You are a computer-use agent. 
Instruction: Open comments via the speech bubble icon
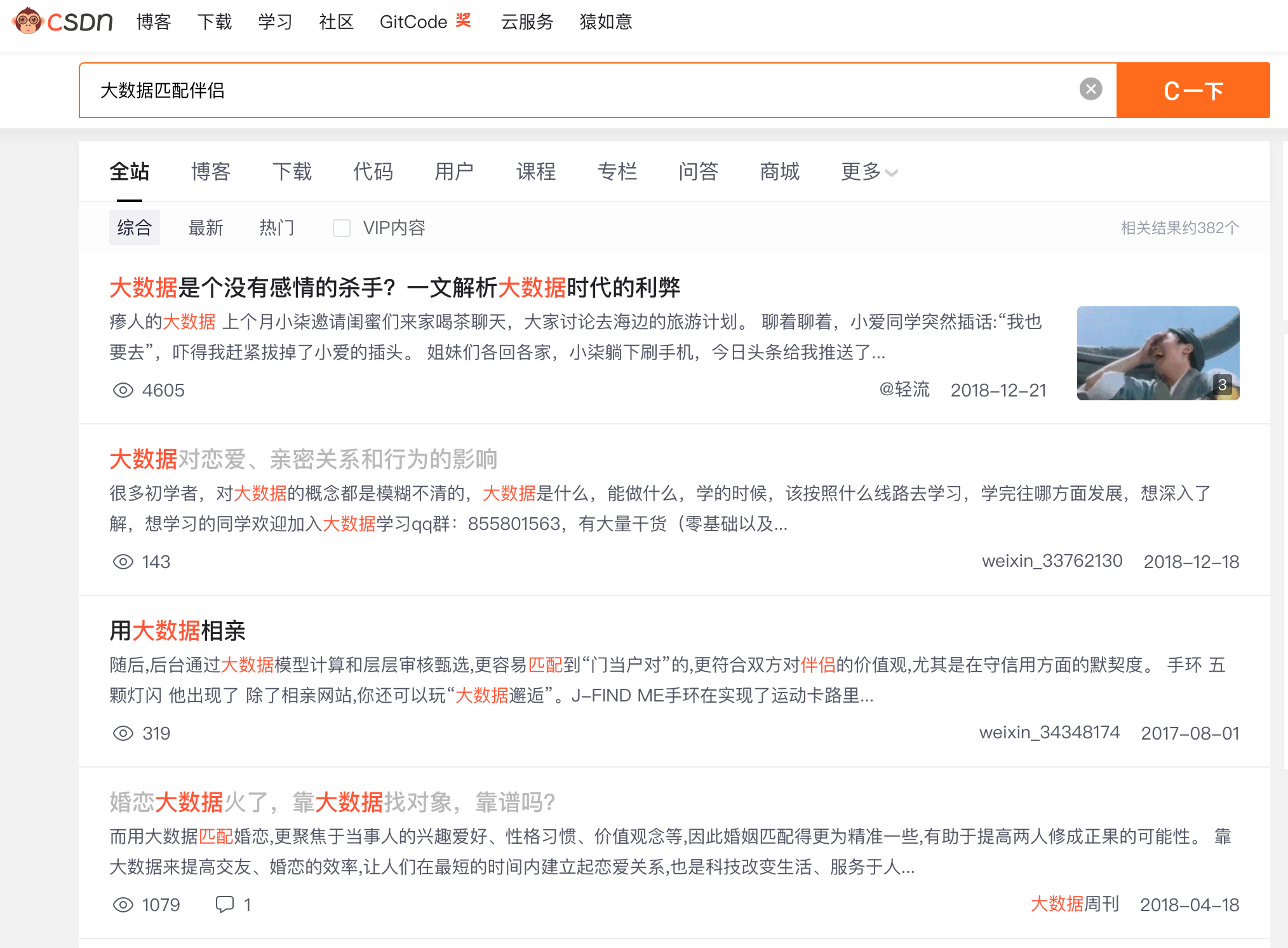click(225, 904)
